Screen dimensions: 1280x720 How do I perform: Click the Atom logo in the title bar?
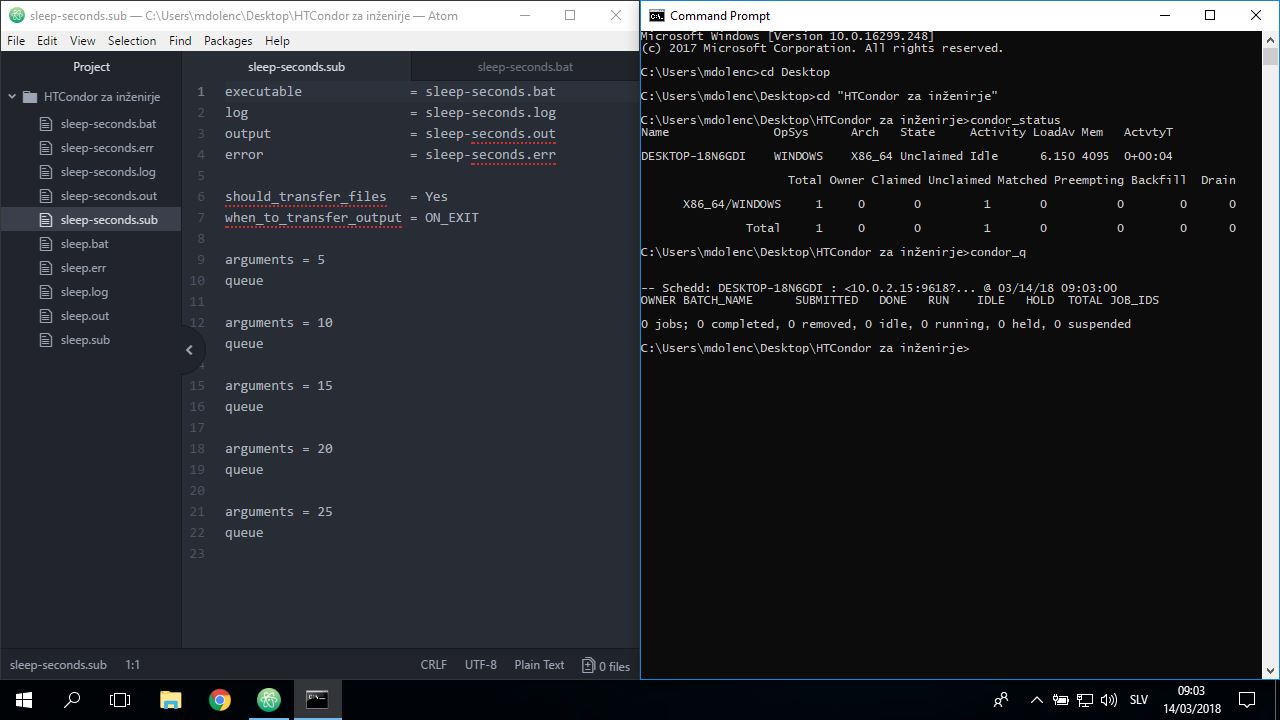click(x=16, y=15)
